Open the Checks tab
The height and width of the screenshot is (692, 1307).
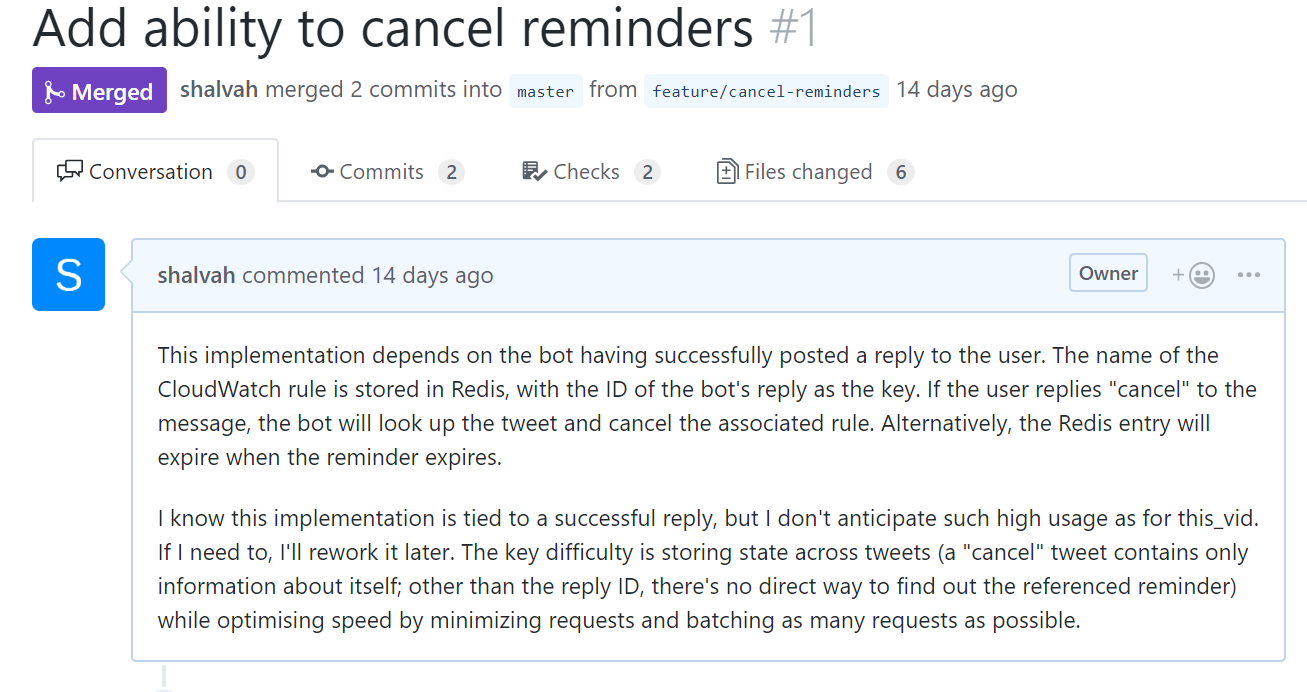click(x=586, y=172)
